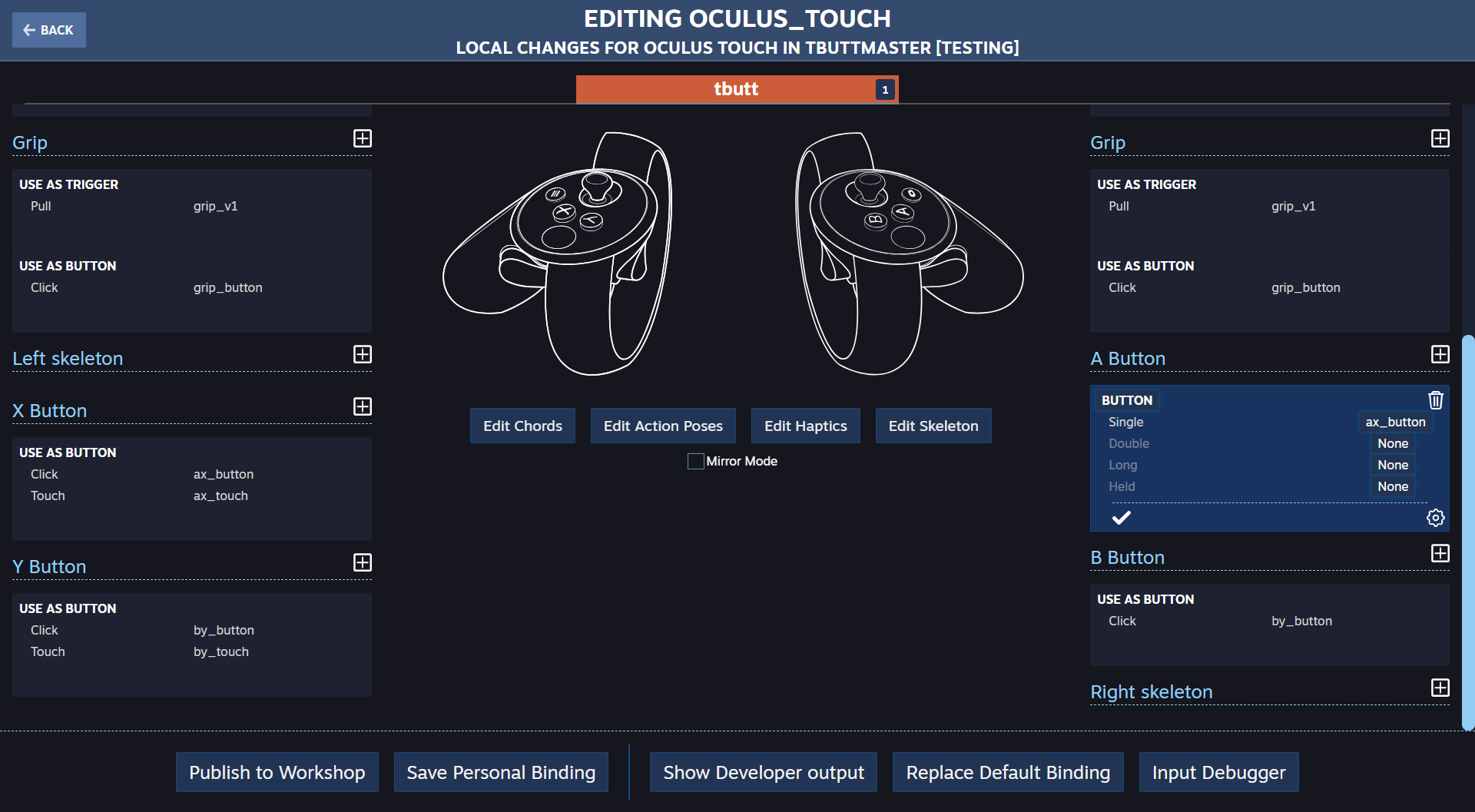
Task: Toggle the Mirror Mode checkbox
Action: tap(695, 461)
